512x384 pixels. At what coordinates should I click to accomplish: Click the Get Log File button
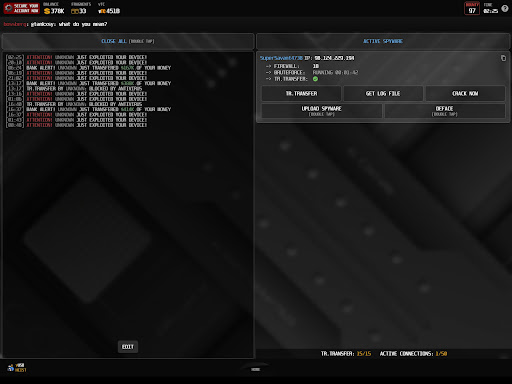pos(383,94)
